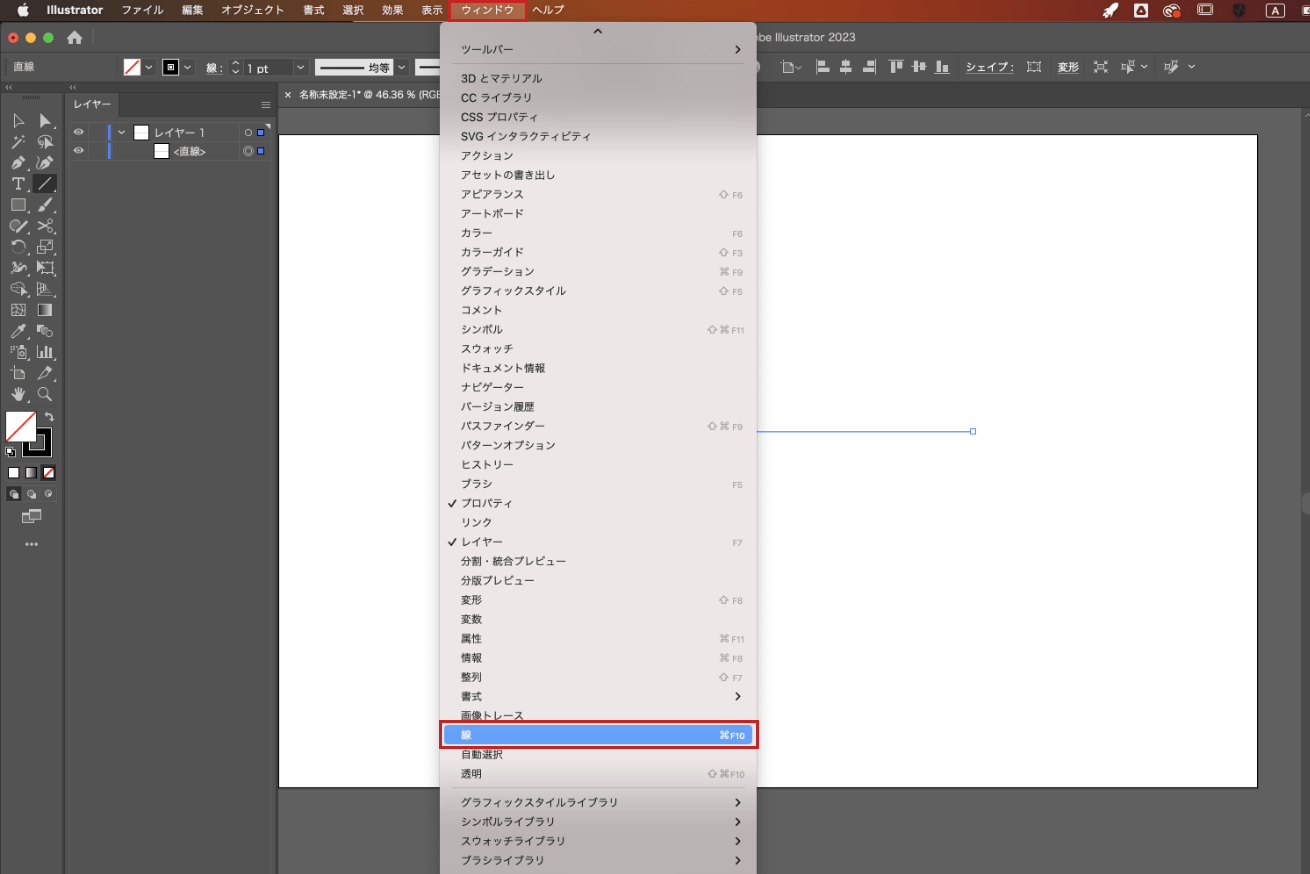Click target circle of レイヤー 1

(248, 132)
